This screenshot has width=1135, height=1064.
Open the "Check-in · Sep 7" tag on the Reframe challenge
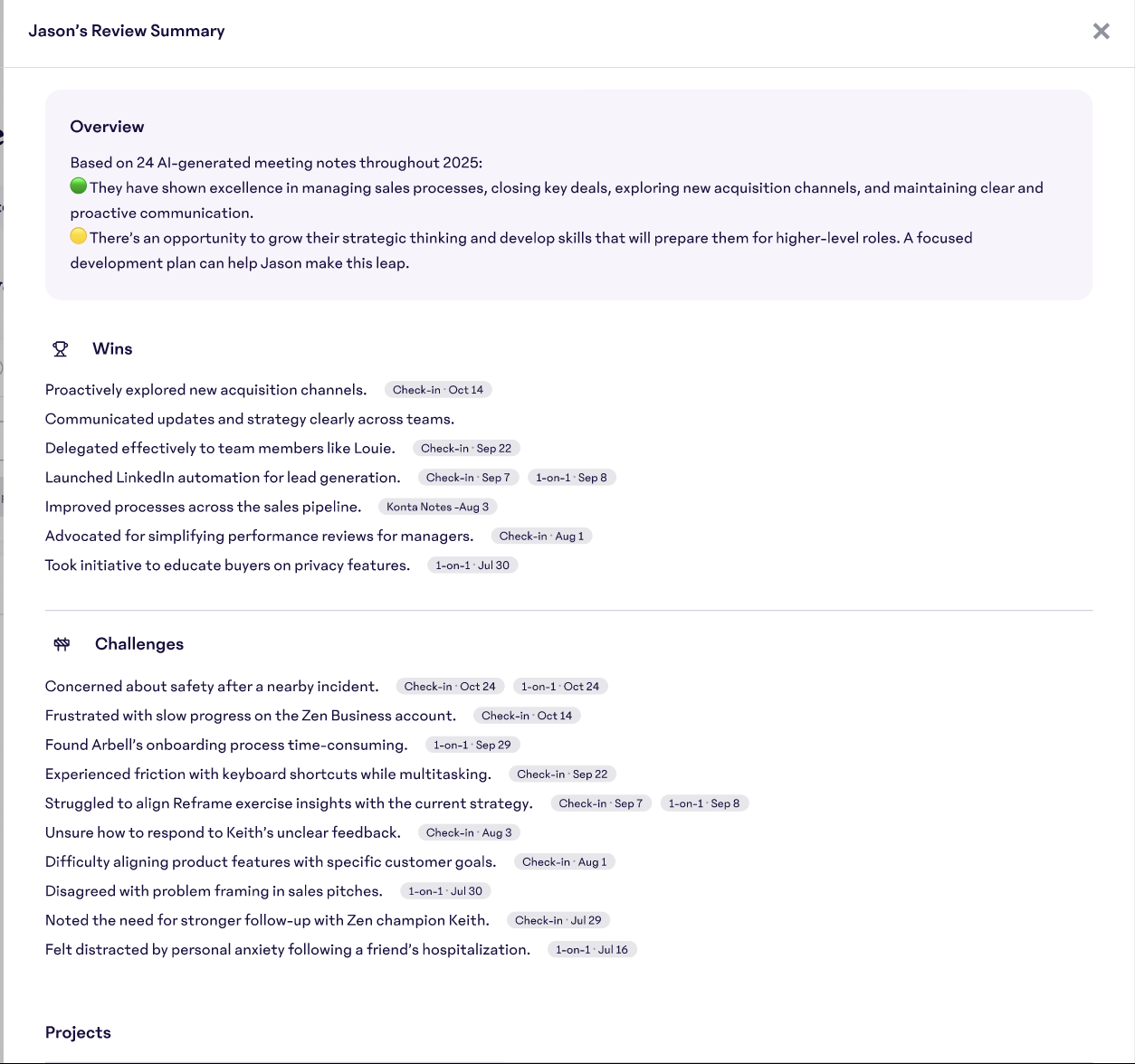[x=600, y=803]
